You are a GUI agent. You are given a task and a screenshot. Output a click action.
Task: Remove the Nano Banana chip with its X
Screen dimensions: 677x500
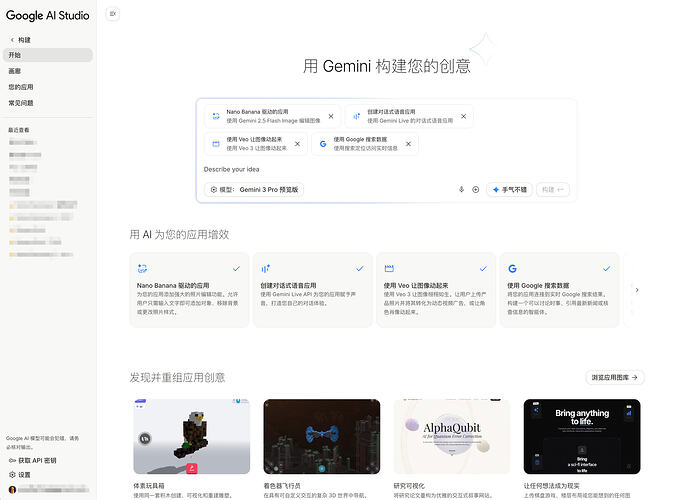pos(331,116)
